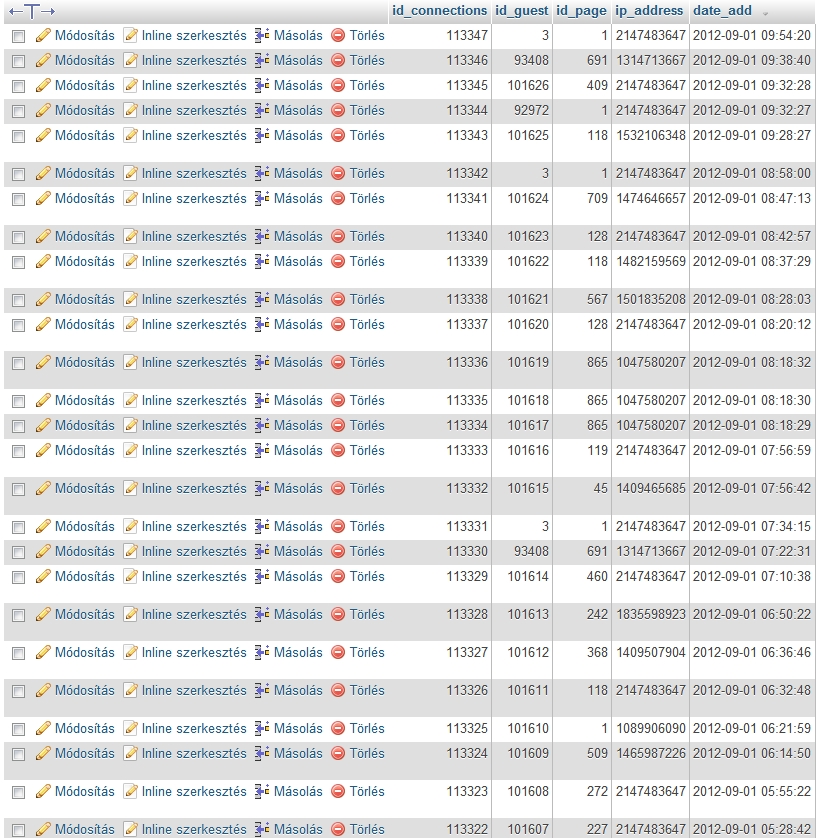Click the red delete icon in row 113332
Viewport: 816px width, 838px height.
point(338,489)
